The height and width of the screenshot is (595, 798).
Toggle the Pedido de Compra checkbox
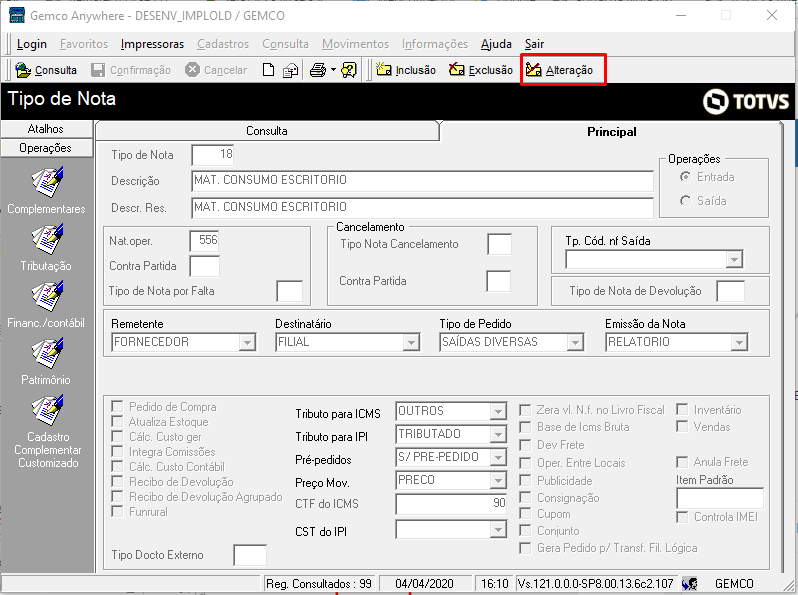coord(118,407)
